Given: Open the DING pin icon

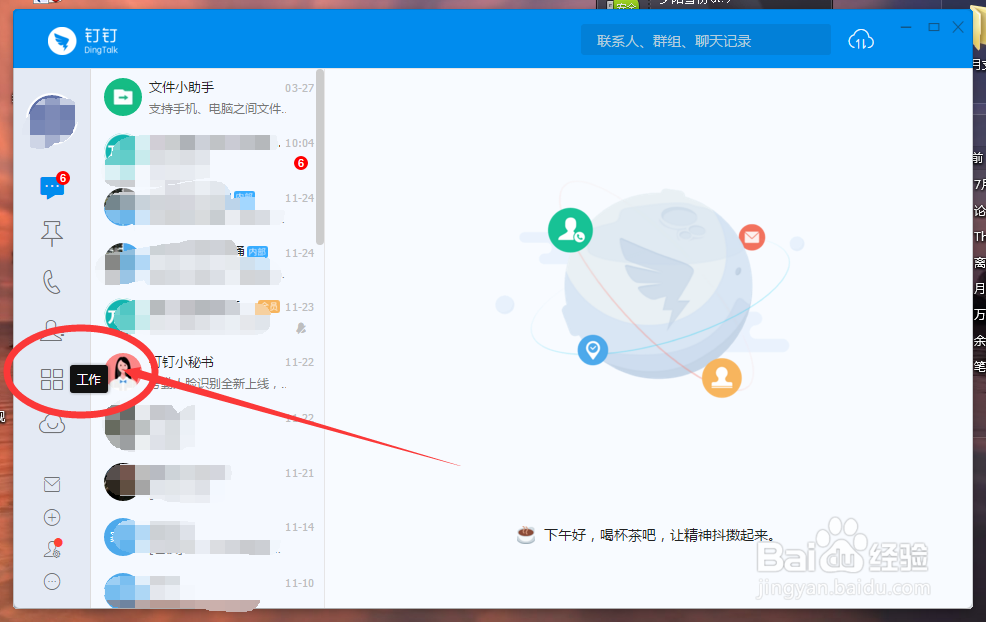Looking at the screenshot, I should 51,233.
